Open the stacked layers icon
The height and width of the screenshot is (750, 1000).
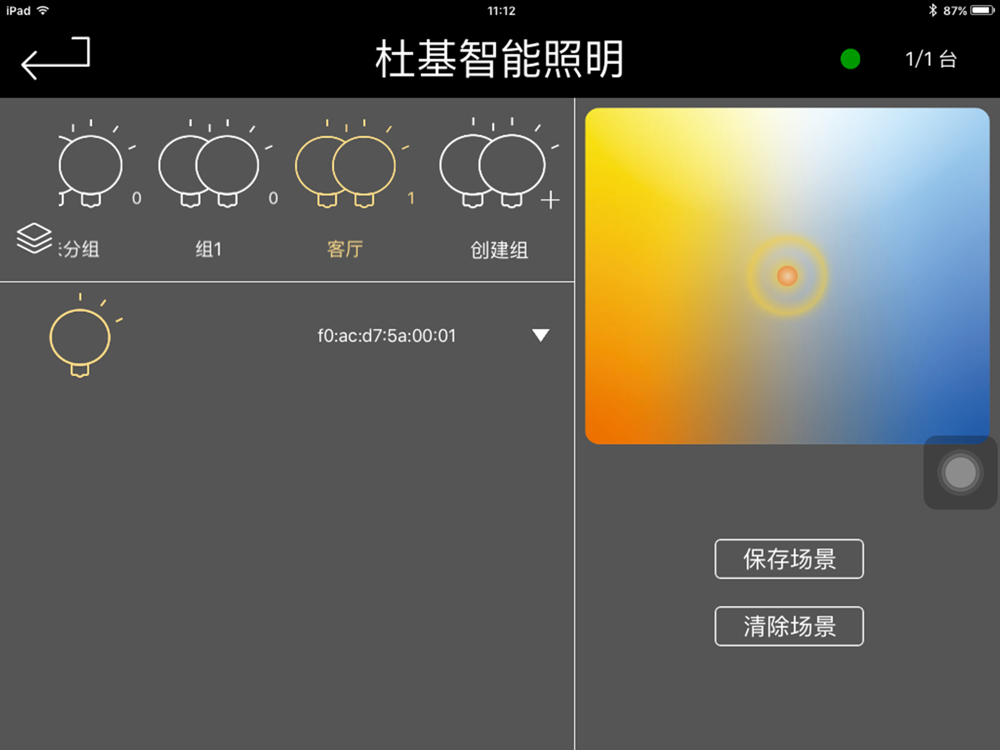tap(34, 238)
